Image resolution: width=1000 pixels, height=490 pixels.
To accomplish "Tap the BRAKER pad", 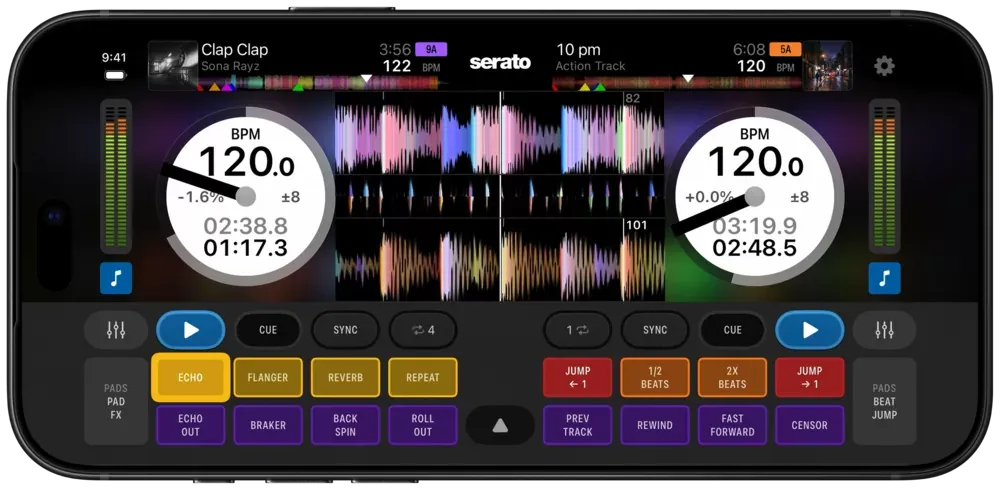I will point(268,425).
